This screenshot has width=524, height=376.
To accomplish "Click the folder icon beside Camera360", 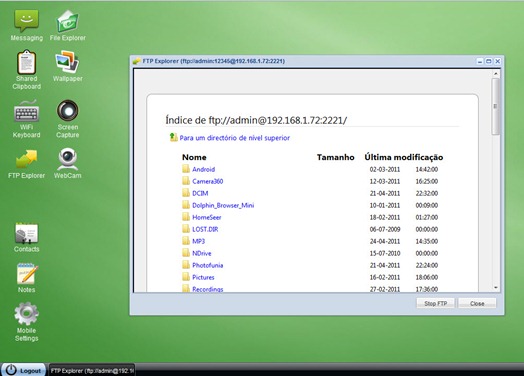I will (186, 181).
